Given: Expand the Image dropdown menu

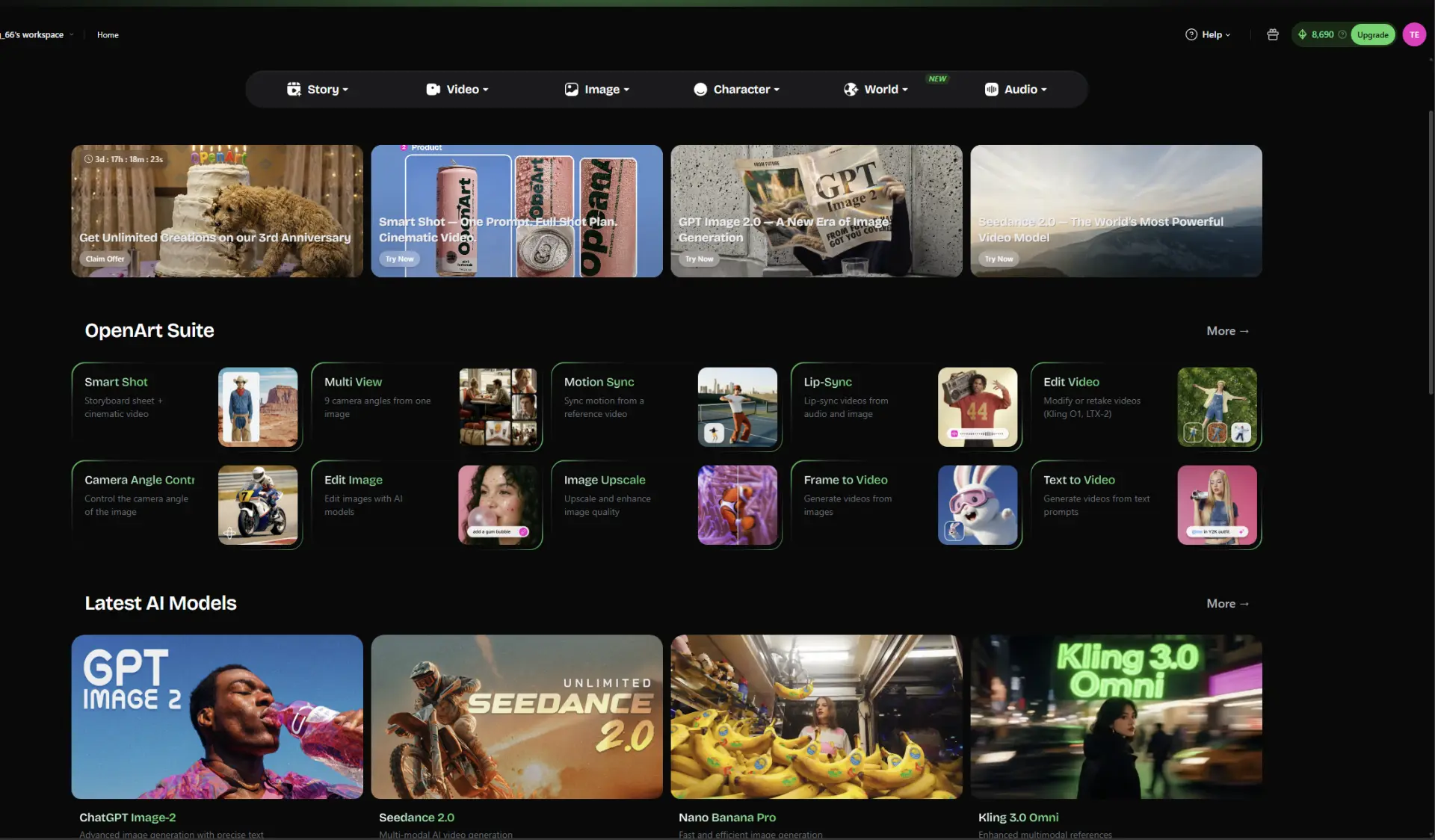Looking at the screenshot, I should 597,89.
